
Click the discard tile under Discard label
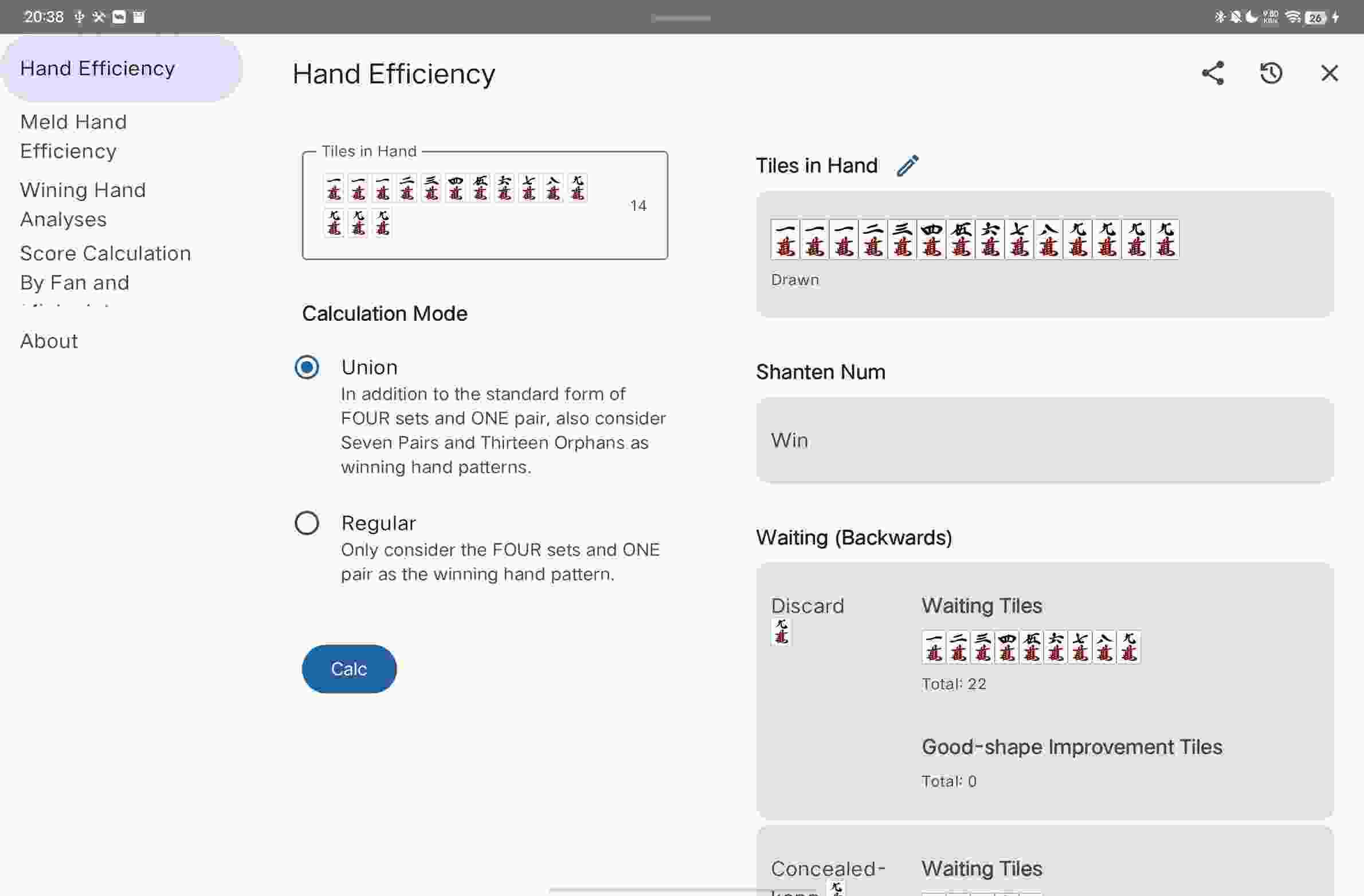click(781, 631)
